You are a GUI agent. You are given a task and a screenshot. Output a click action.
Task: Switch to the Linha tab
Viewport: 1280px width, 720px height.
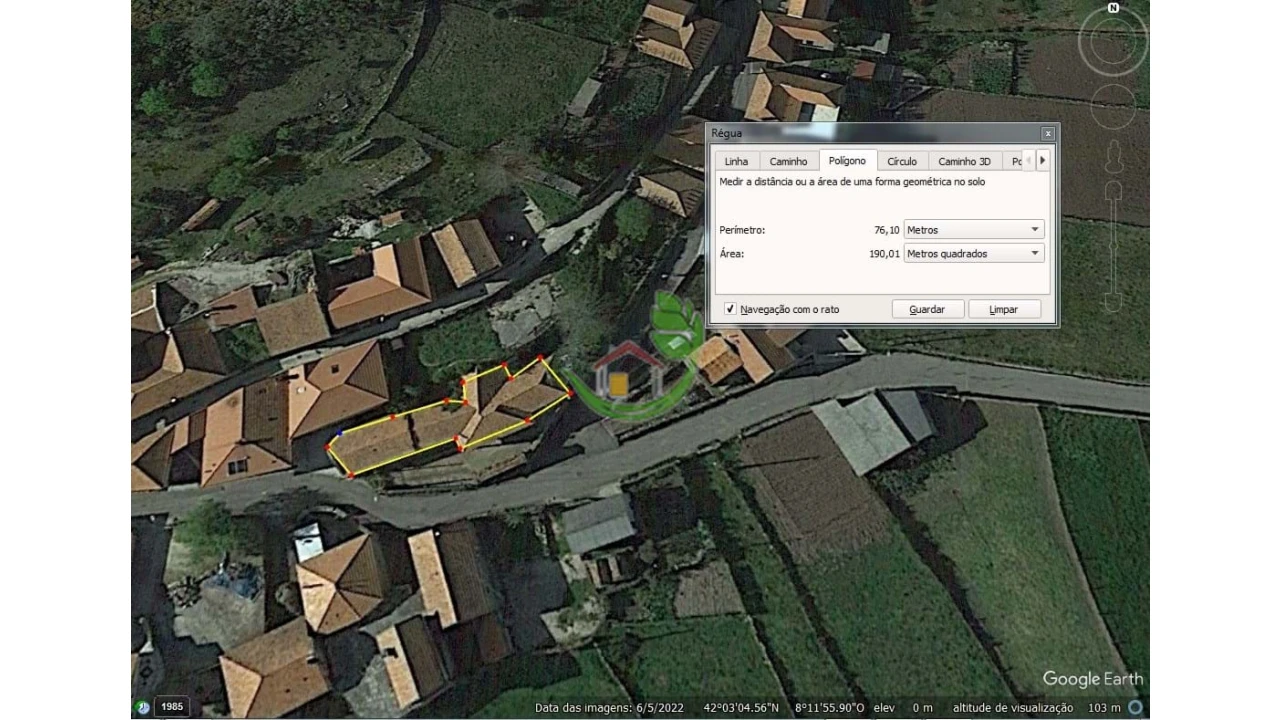tap(736, 161)
